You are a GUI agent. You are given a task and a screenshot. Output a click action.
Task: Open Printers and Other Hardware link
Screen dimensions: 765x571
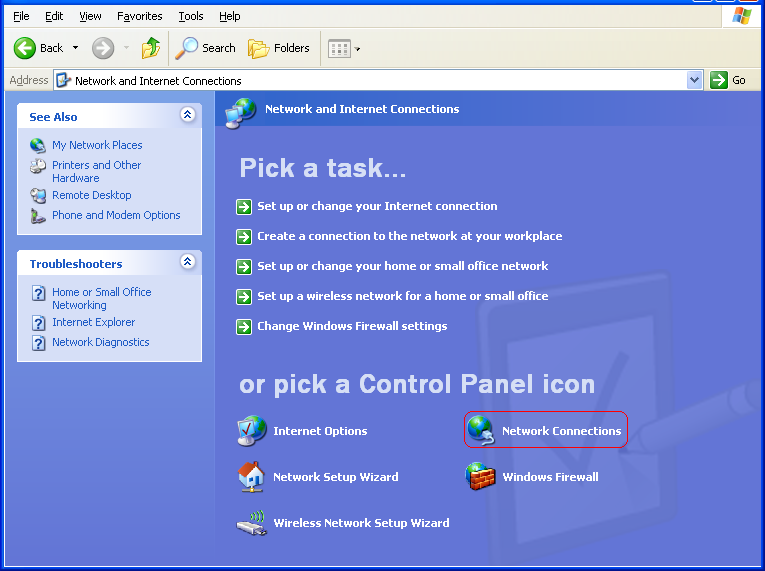pos(97,171)
